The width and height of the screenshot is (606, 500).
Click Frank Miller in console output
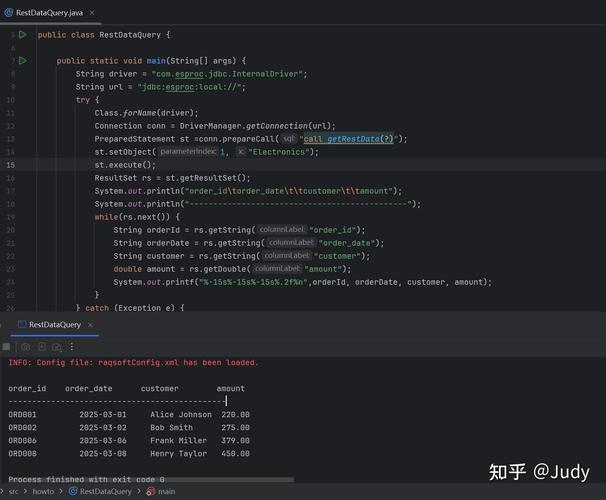pyautogui.click(x=179, y=440)
